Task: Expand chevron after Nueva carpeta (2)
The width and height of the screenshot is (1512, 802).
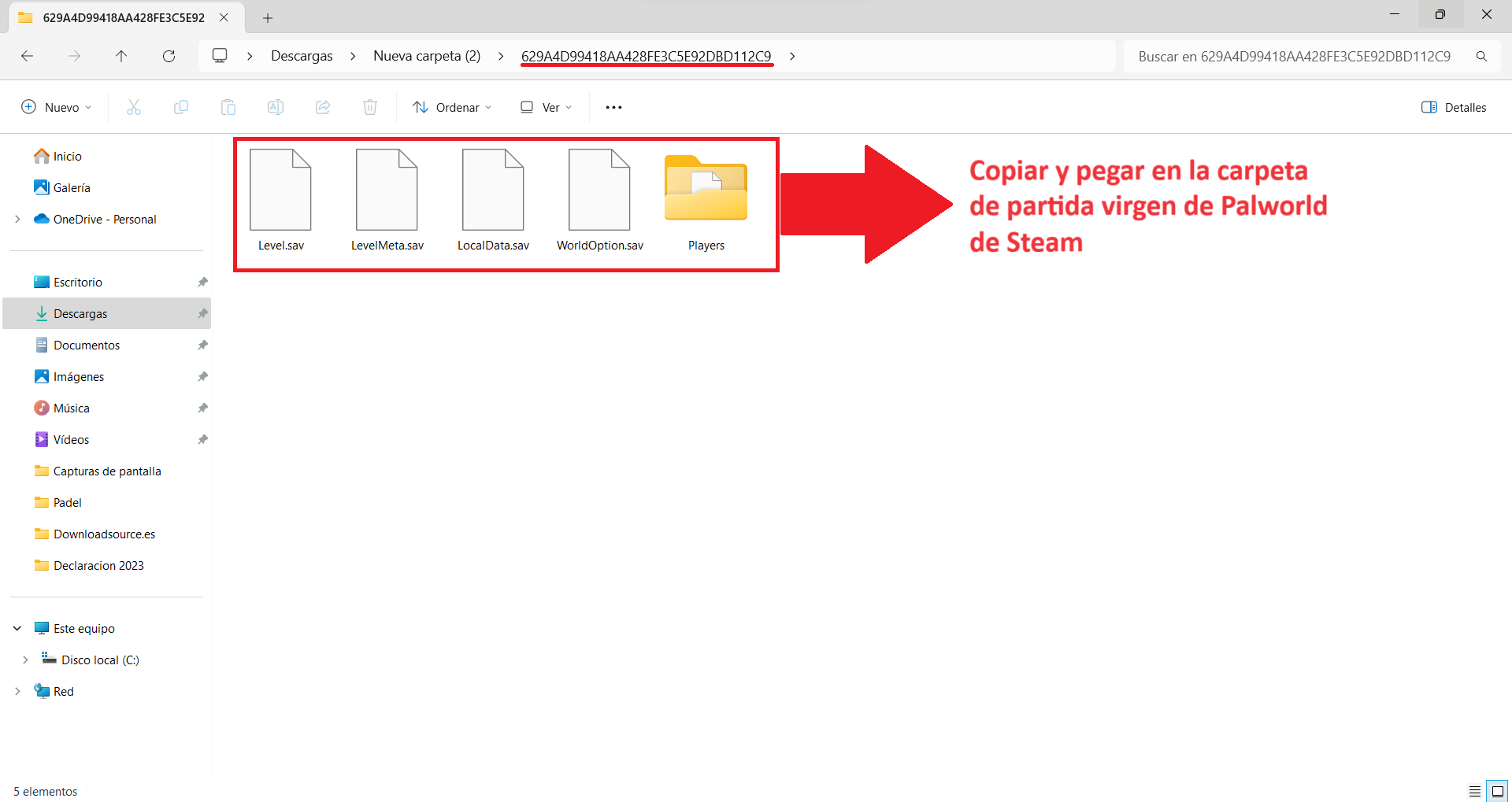Action: (x=501, y=56)
